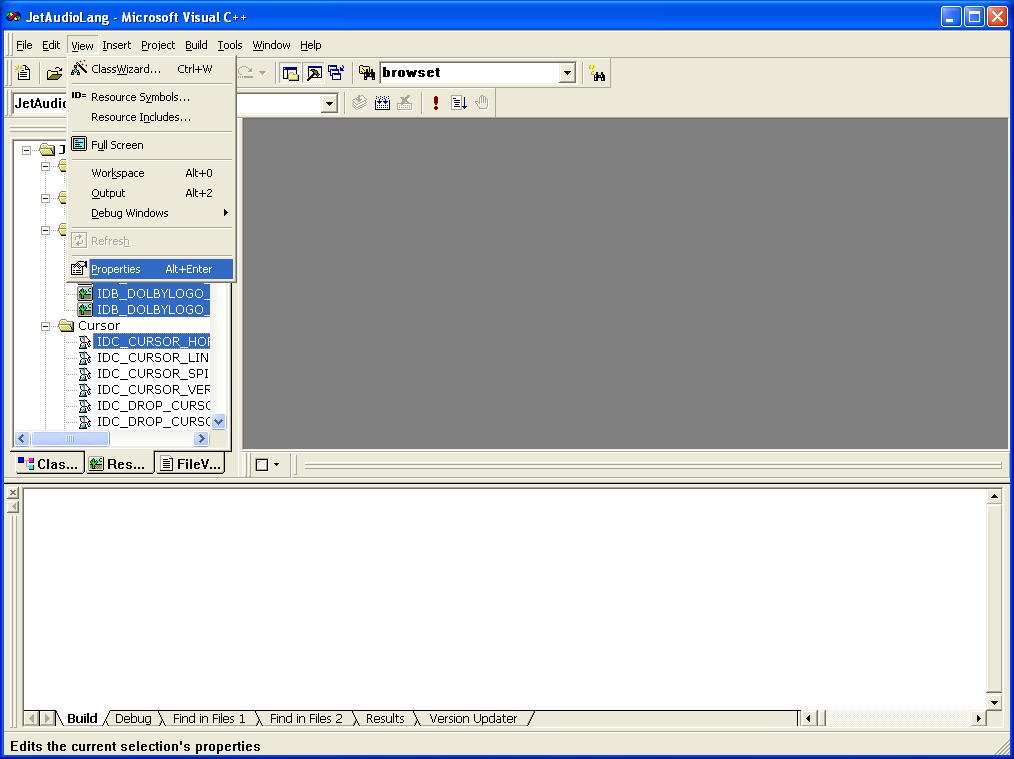Image resolution: width=1014 pixels, height=759 pixels.
Task: Switch to the ClassView workspace tab
Action: [49, 464]
